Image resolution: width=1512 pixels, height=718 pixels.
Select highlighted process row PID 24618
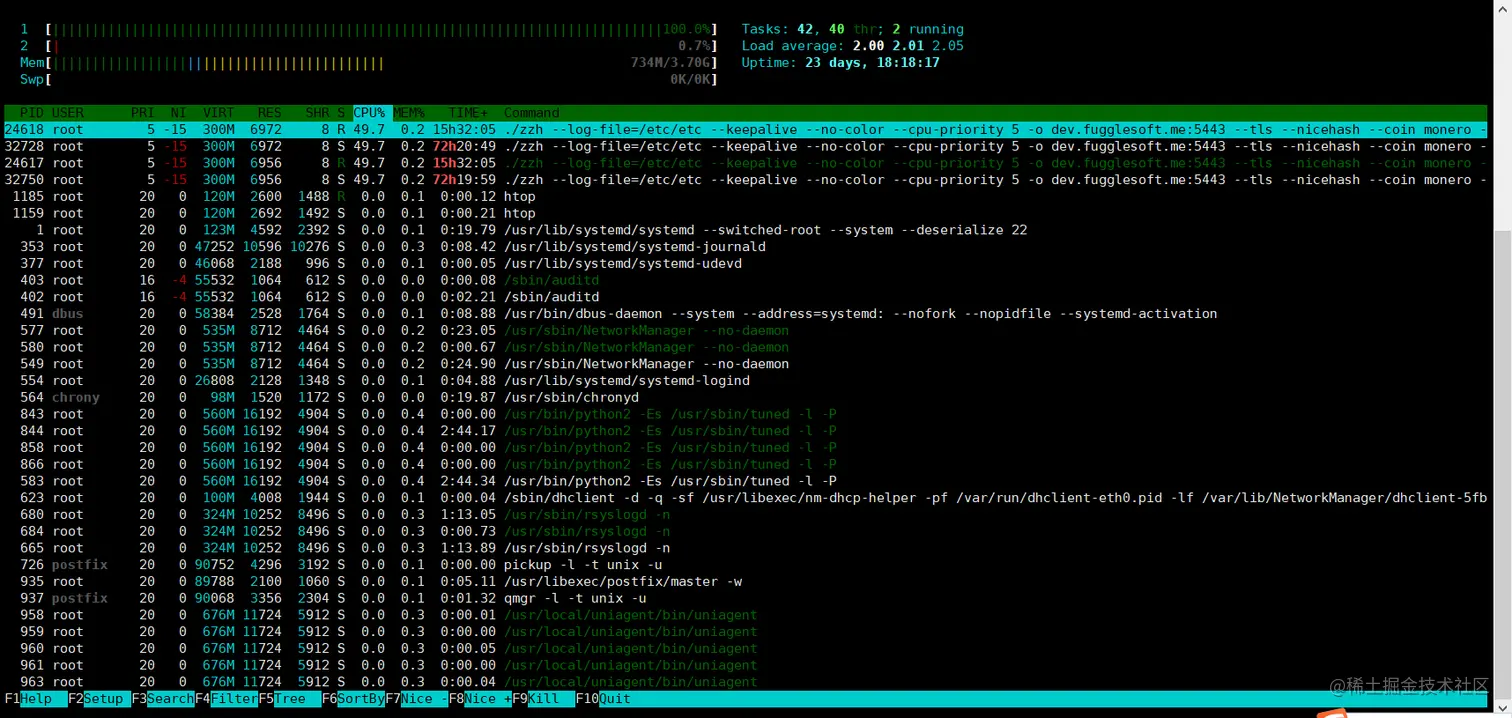pyautogui.click(x=746, y=130)
